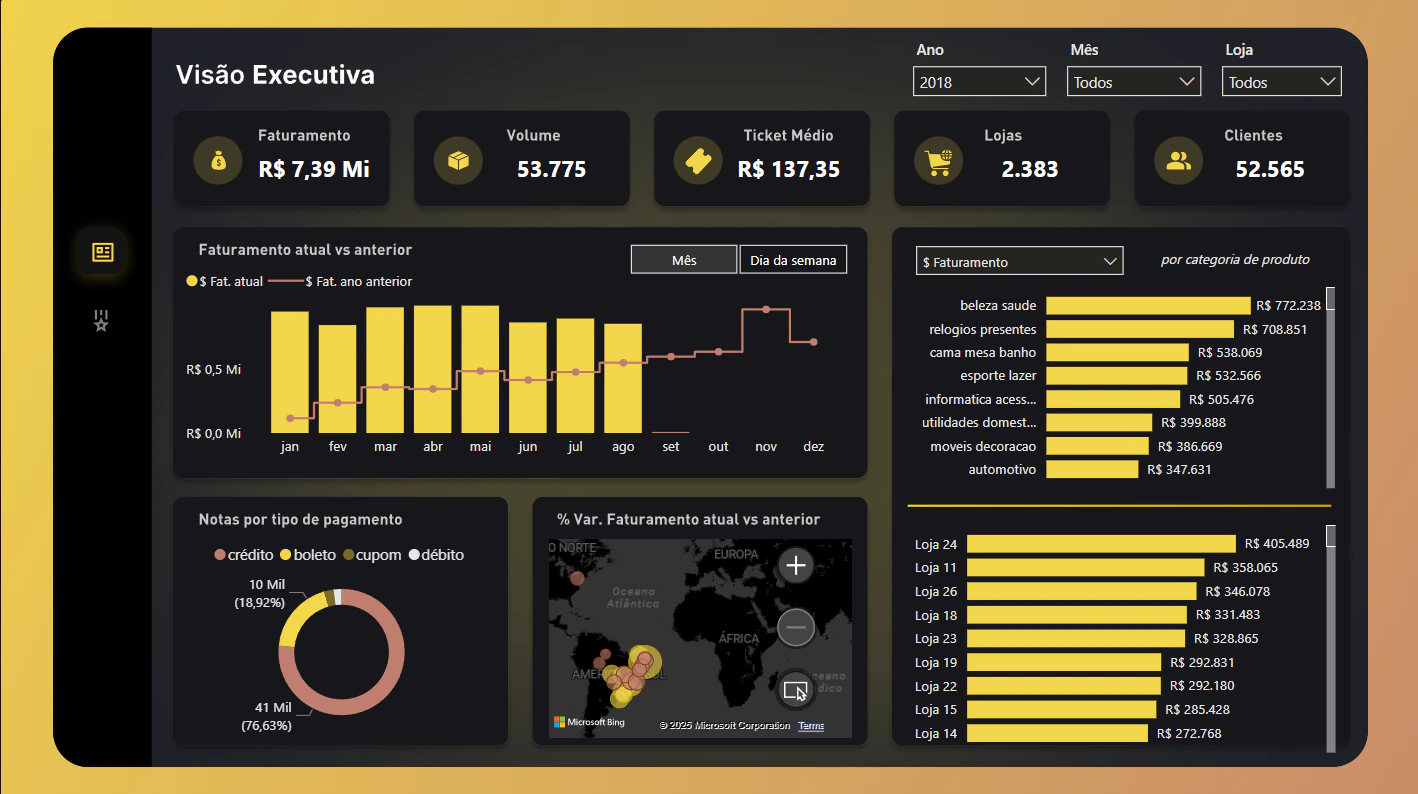Click the box Volume icon
Screen dimensions: 1418x794
point(458,160)
